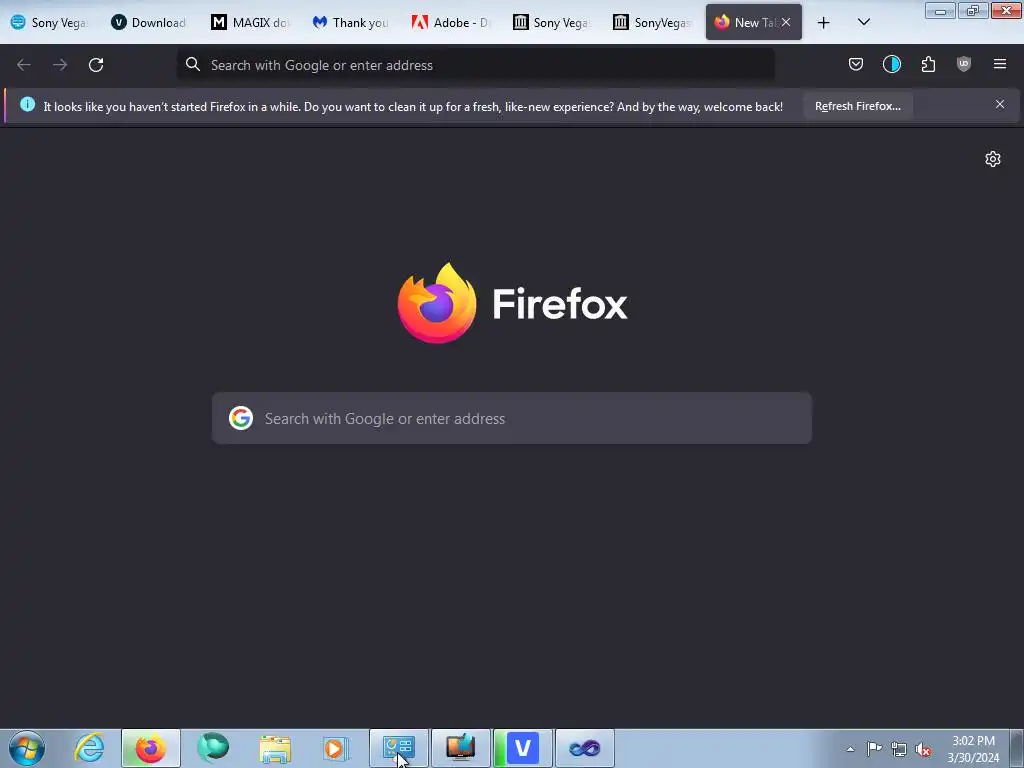Switch to the SonyVegas tab
This screenshot has height=768, width=1024.
[653, 22]
